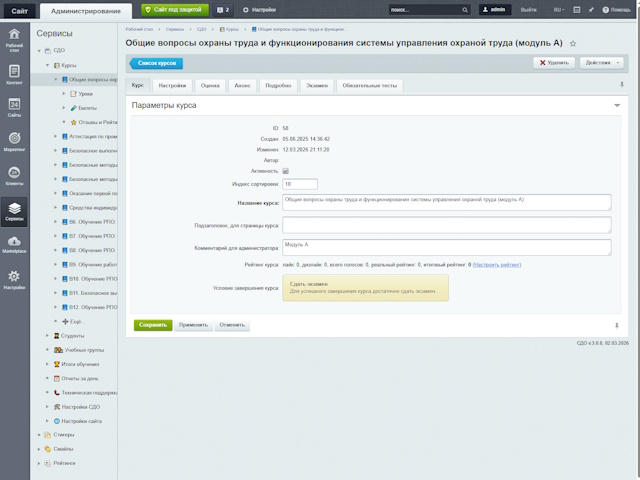Click the pin icon at the right of the tab row

point(622,84)
